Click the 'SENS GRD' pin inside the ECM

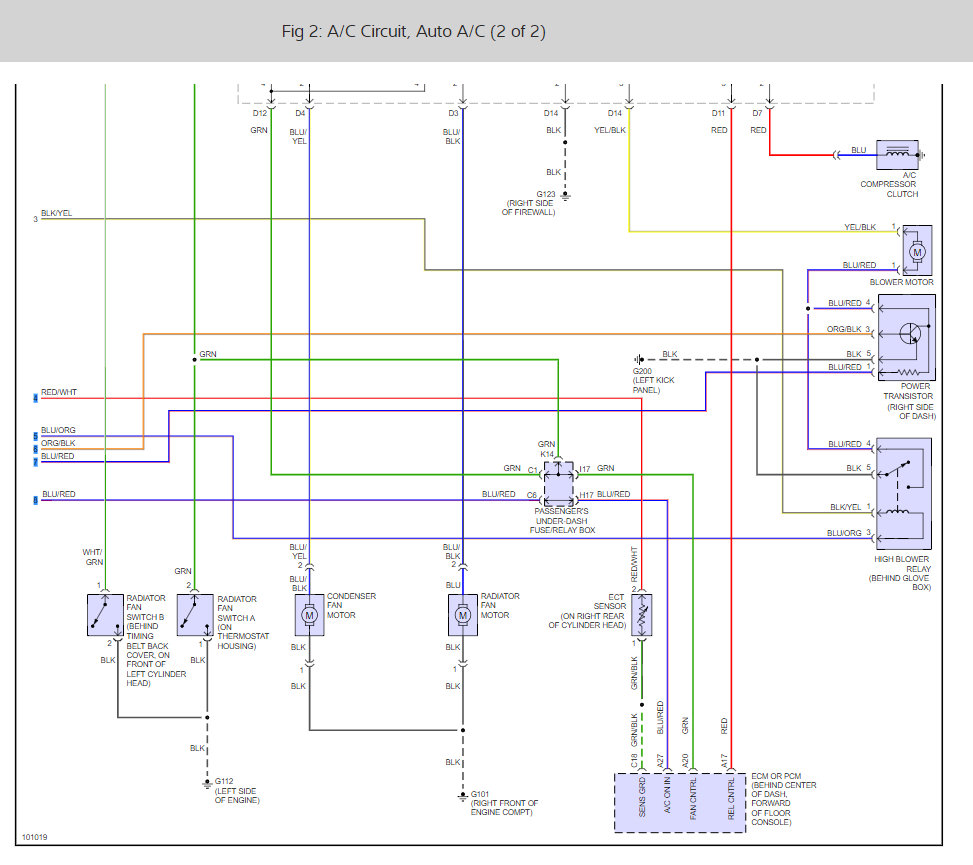coord(642,797)
